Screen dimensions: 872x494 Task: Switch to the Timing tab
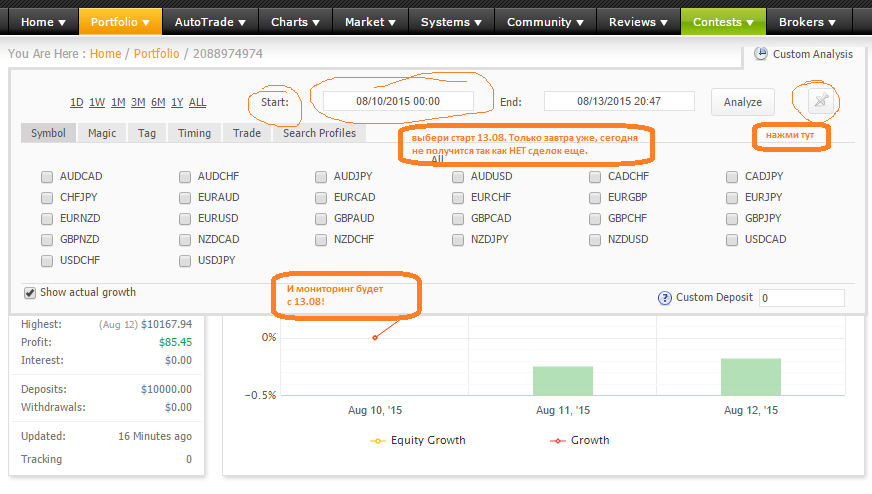coord(194,133)
